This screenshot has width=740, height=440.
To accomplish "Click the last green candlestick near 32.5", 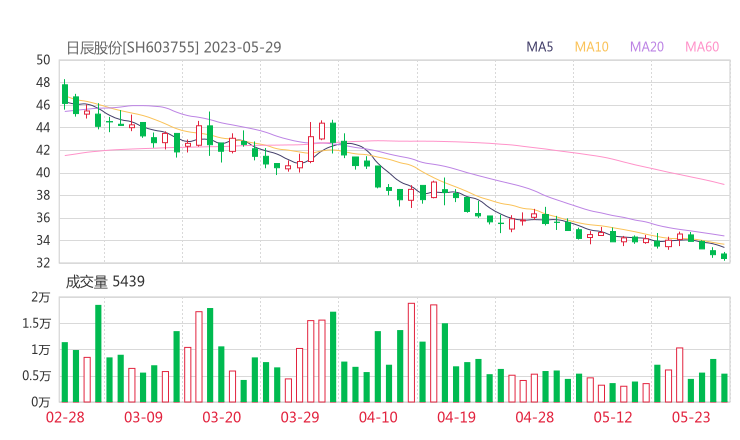I will [724, 256].
